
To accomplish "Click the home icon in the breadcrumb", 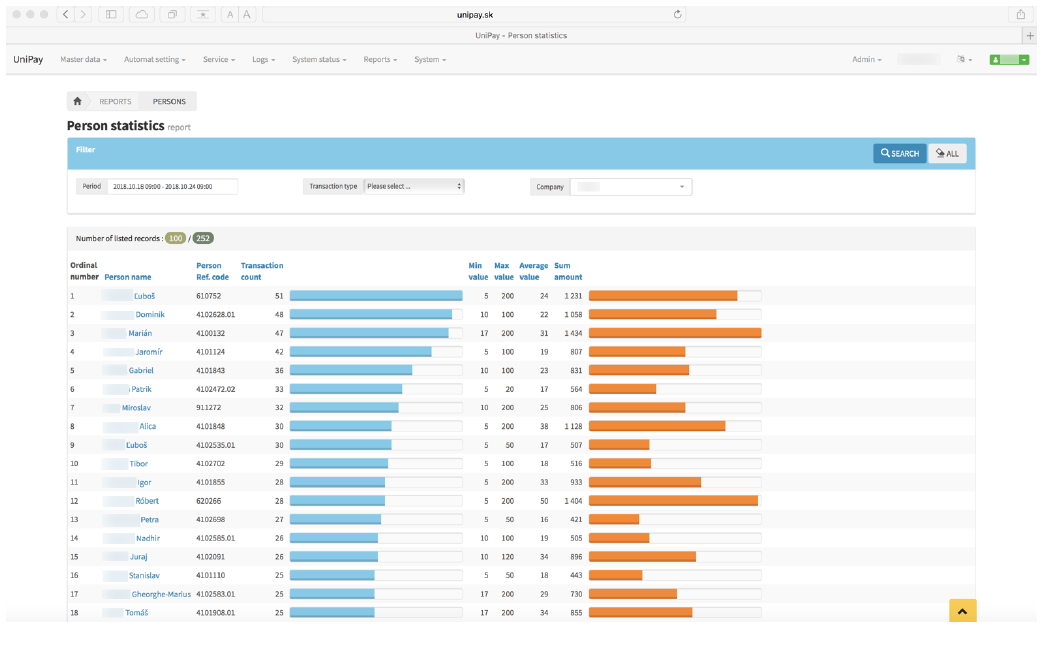I will coord(77,101).
